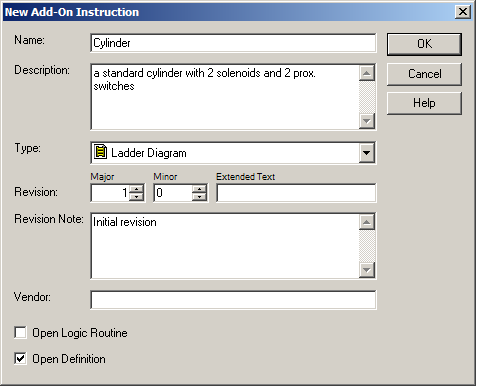Focus the Major revision number field
477x387 pixels.
tap(110, 193)
